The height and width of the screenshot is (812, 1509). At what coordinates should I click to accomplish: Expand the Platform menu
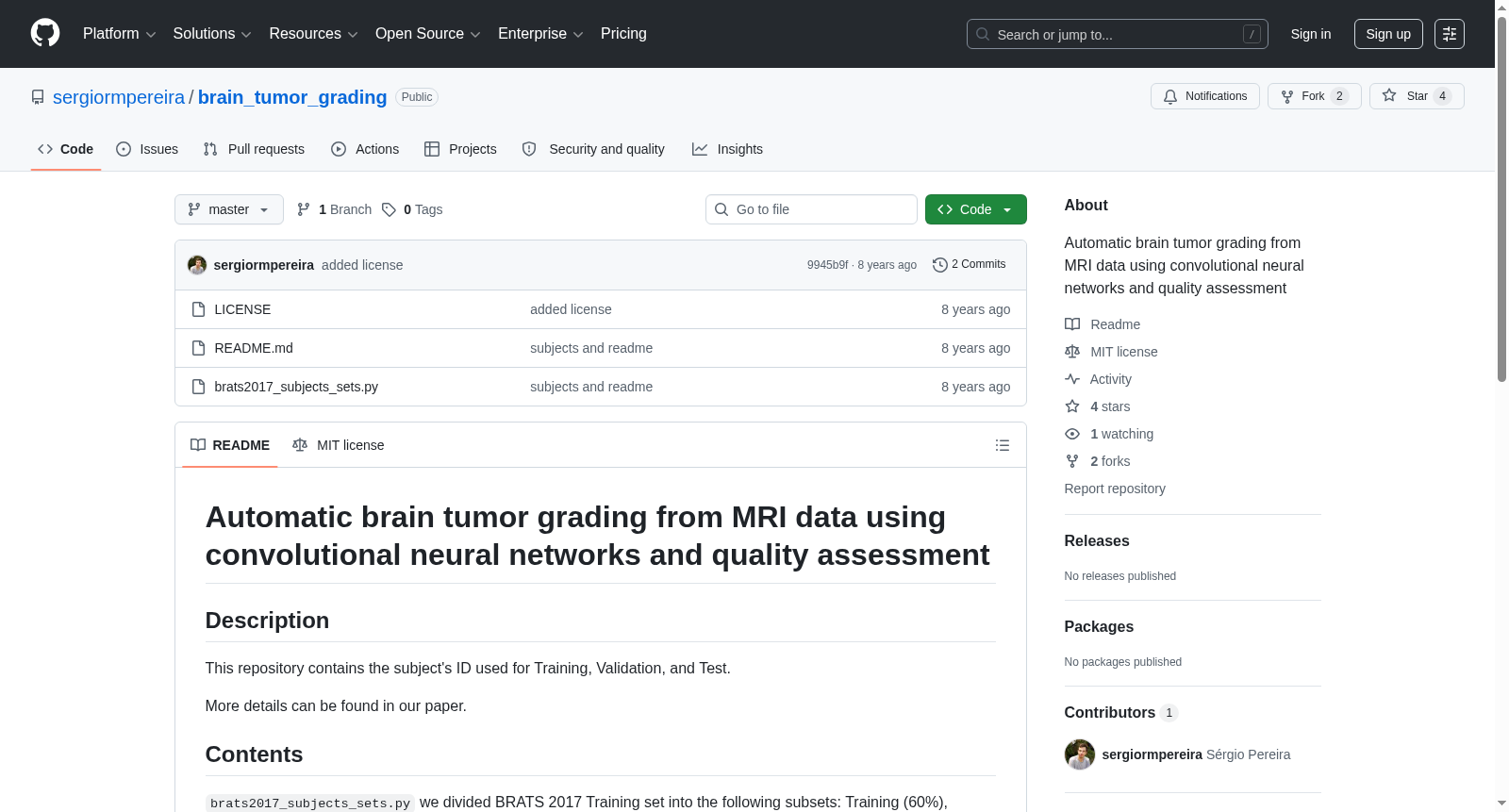tap(119, 34)
